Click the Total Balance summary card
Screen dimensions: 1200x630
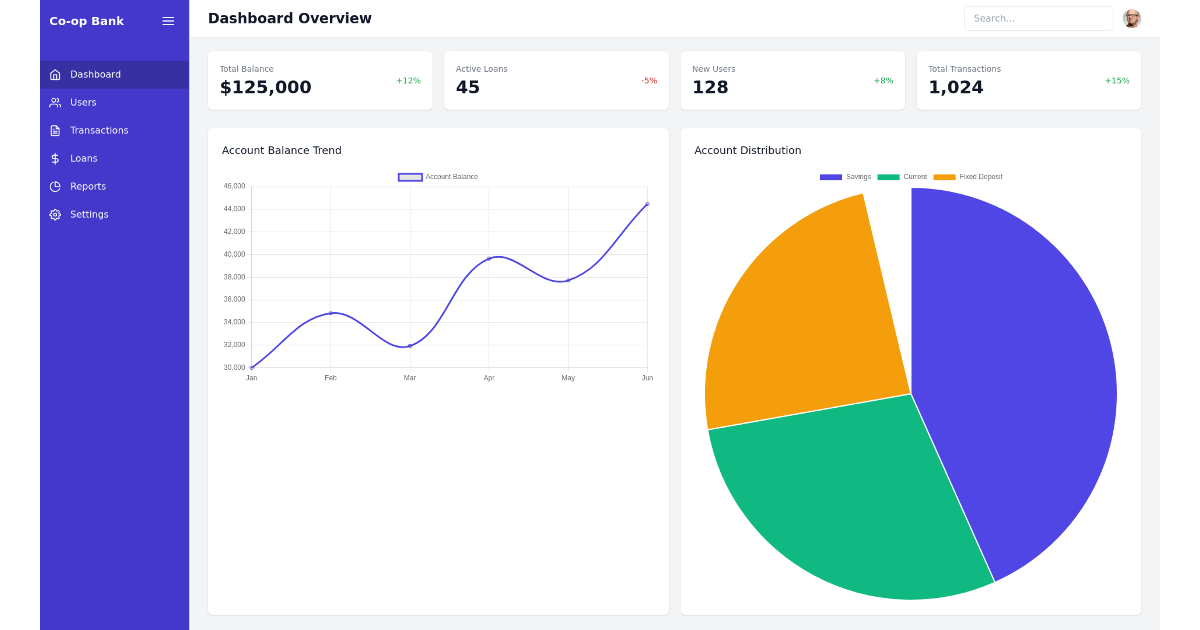(320, 80)
